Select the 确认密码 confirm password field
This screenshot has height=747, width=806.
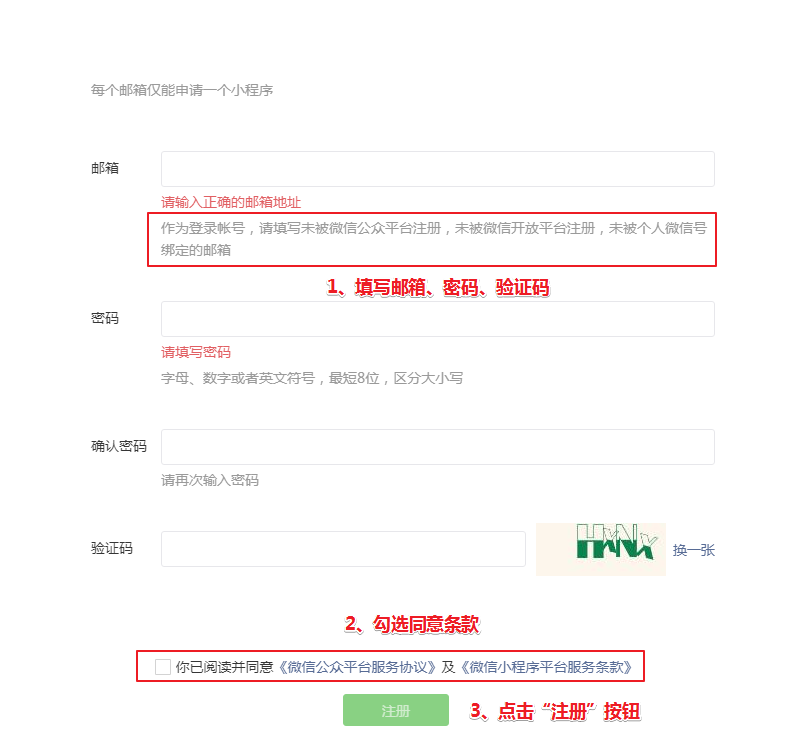click(437, 447)
